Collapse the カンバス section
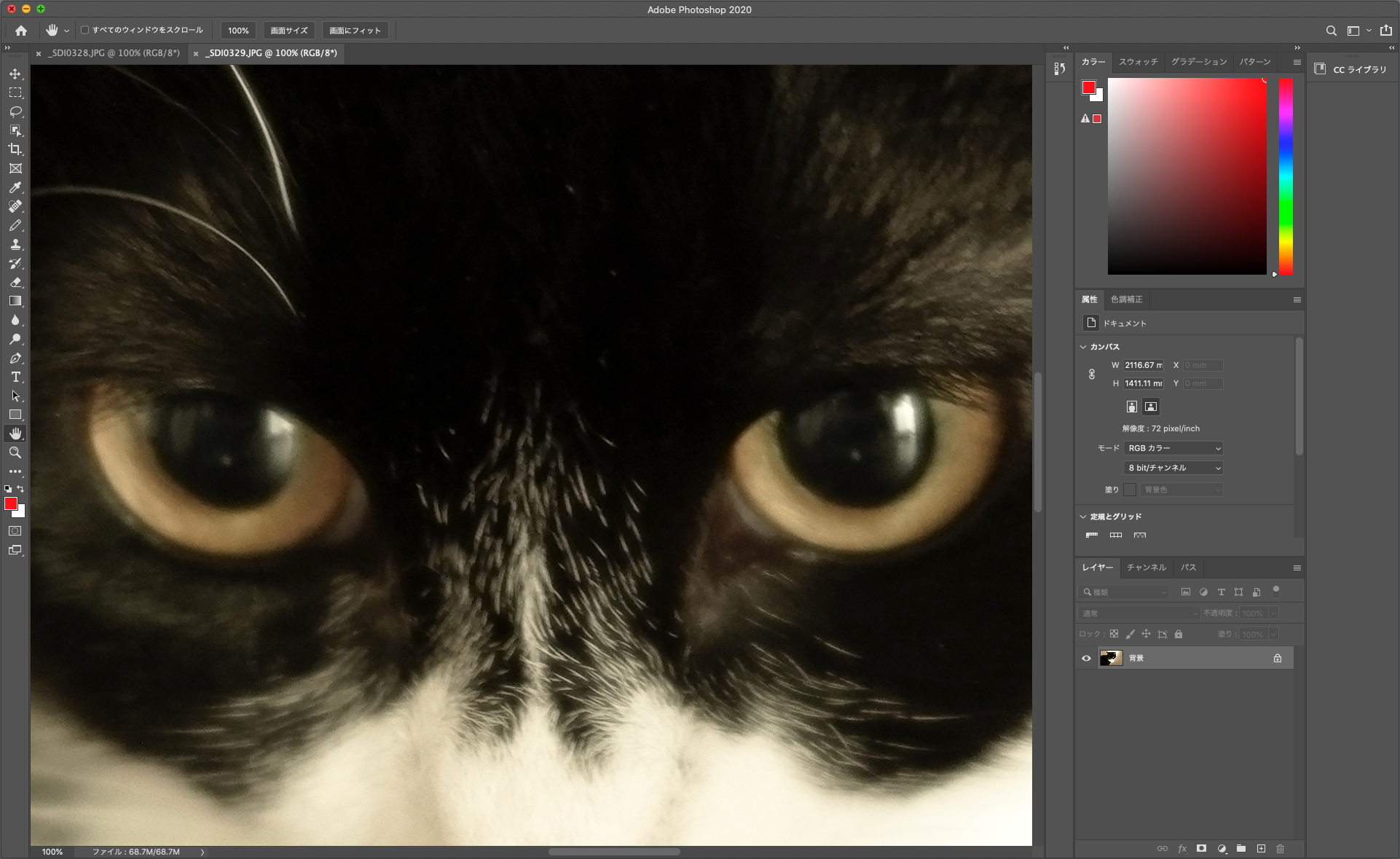The image size is (1400, 859). 1083,347
